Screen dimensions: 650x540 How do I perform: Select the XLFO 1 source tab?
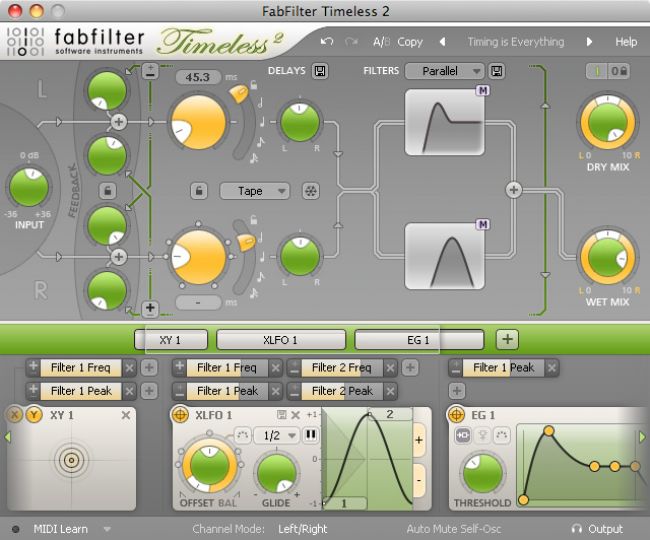280,339
